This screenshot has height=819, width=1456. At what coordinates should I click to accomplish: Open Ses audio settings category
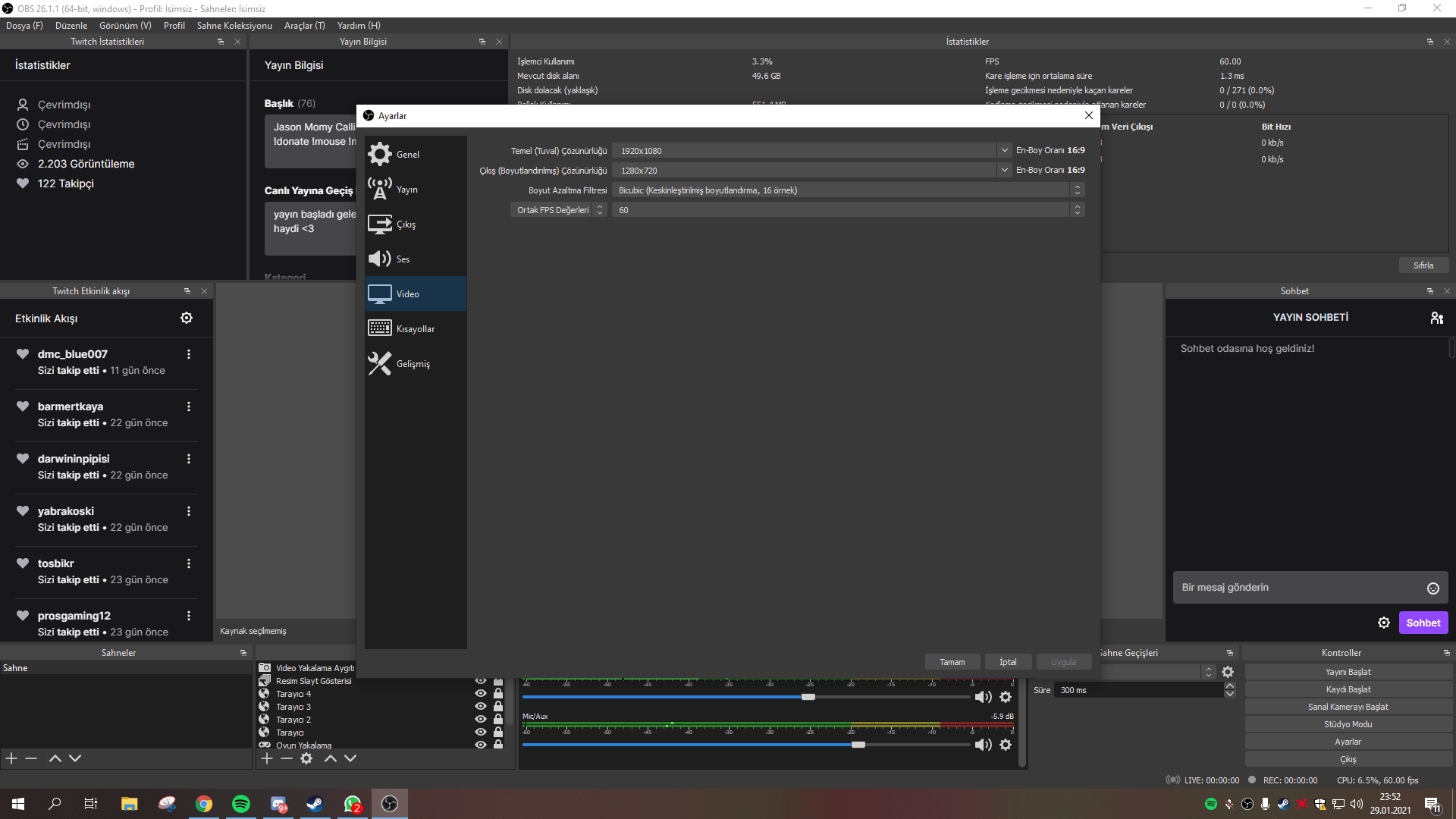(416, 259)
